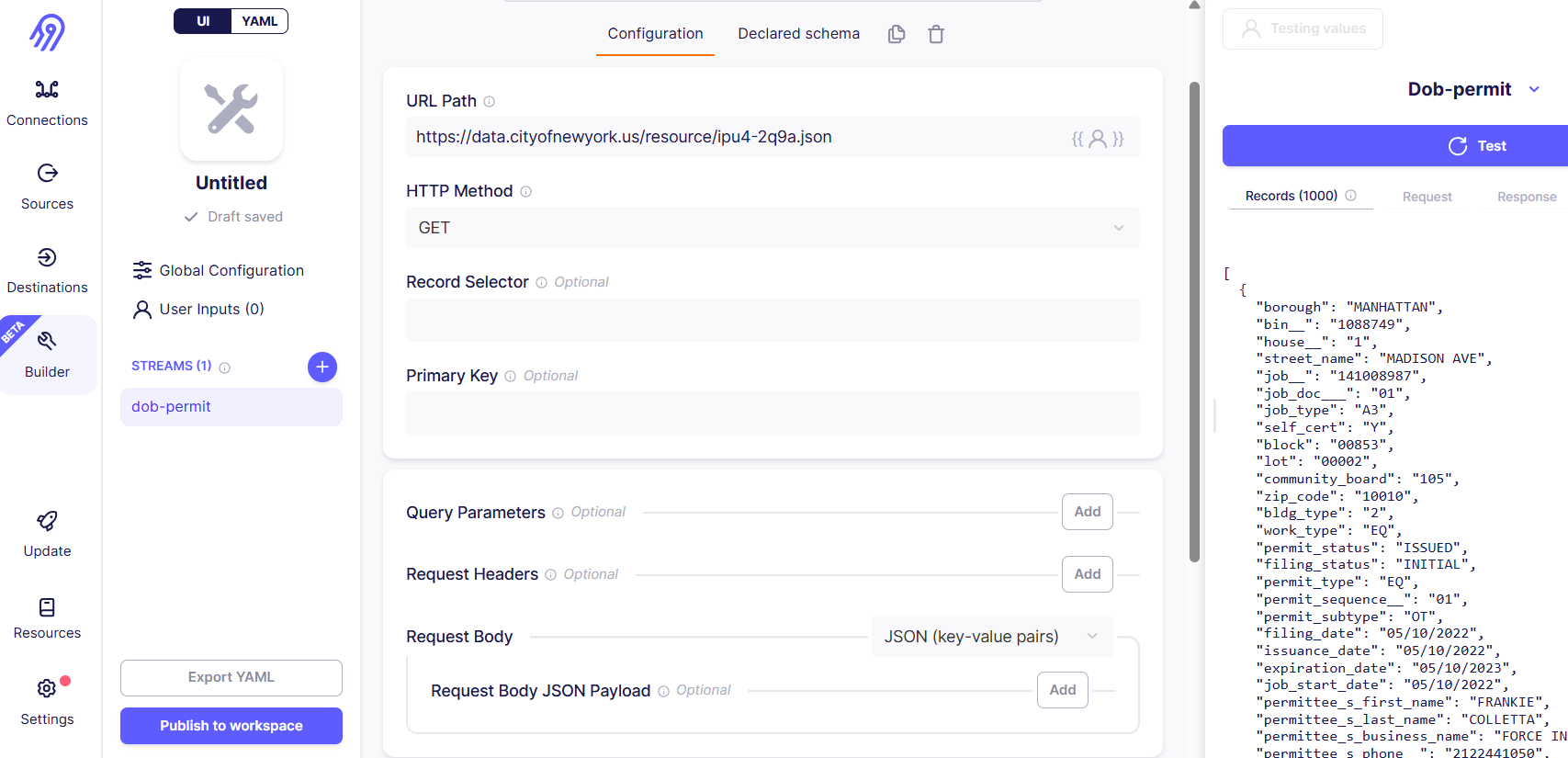Click the main panel vertical scrollbar

[x=1194, y=322]
